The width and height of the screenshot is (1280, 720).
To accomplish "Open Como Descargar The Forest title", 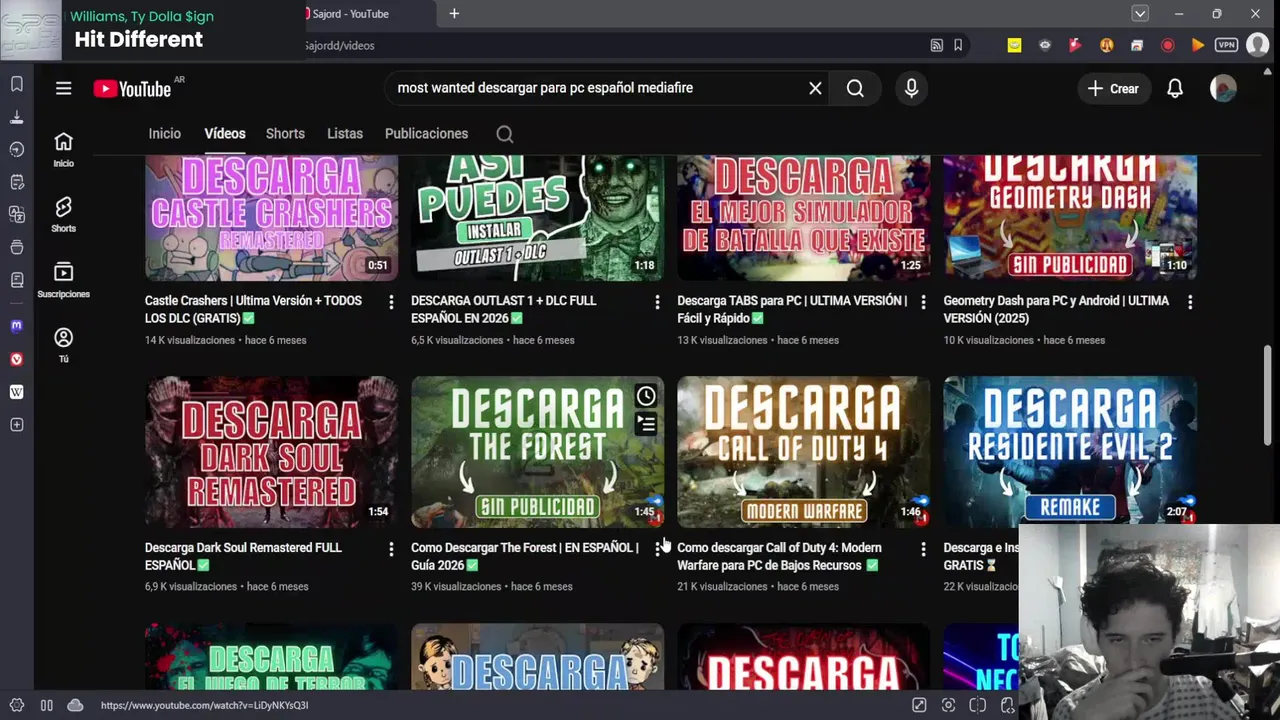I will 524,556.
